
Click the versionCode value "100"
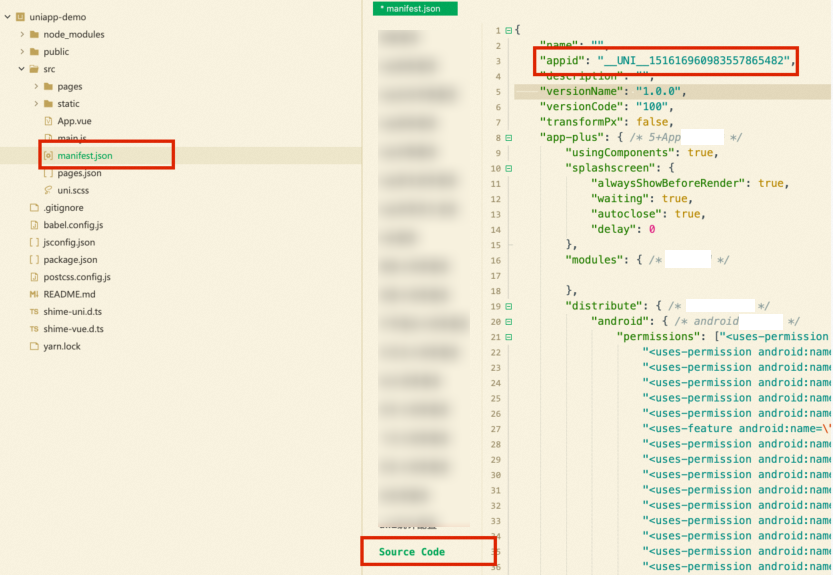[651, 107]
